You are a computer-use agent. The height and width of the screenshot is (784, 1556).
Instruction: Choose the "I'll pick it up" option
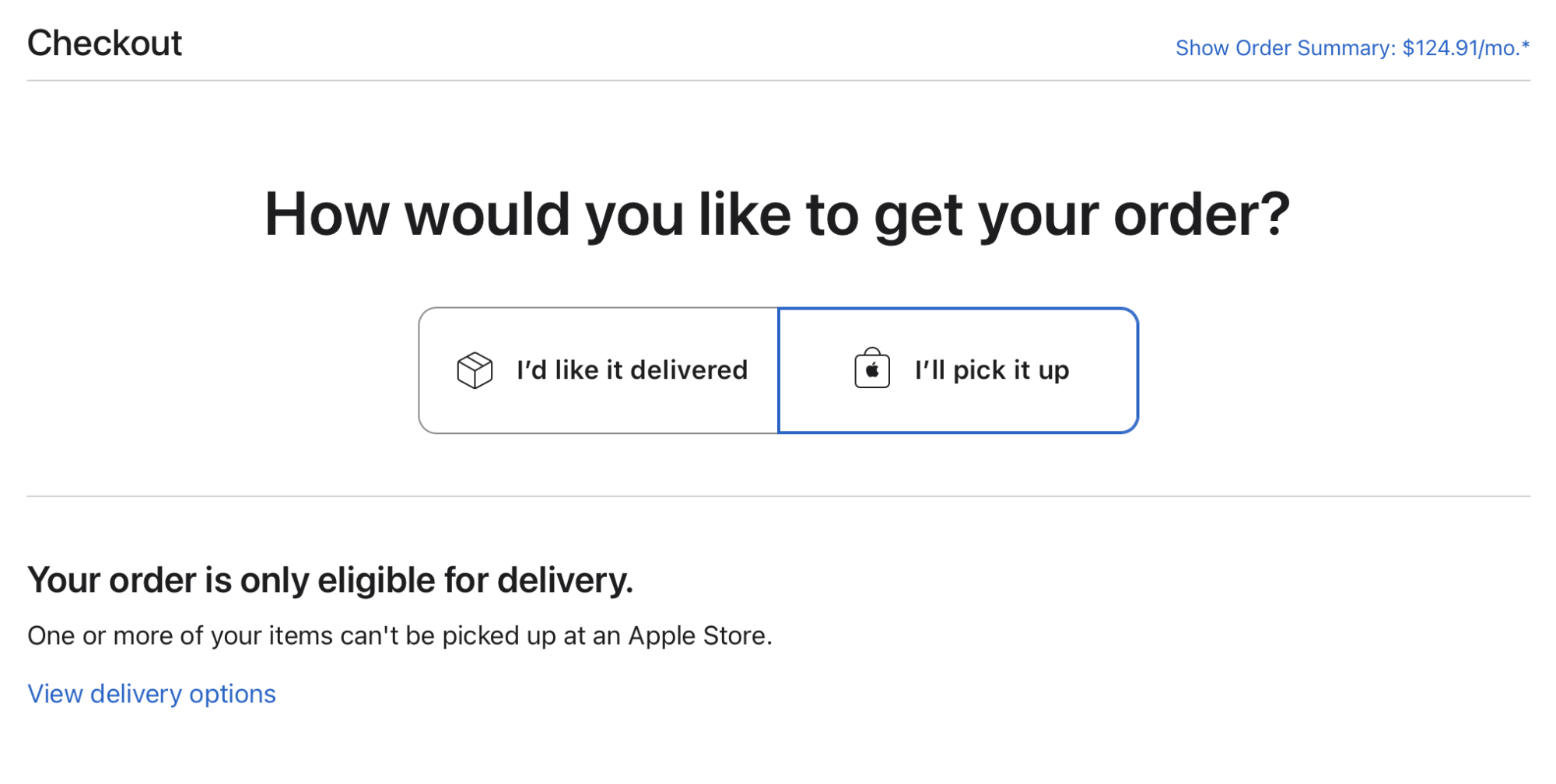958,370
